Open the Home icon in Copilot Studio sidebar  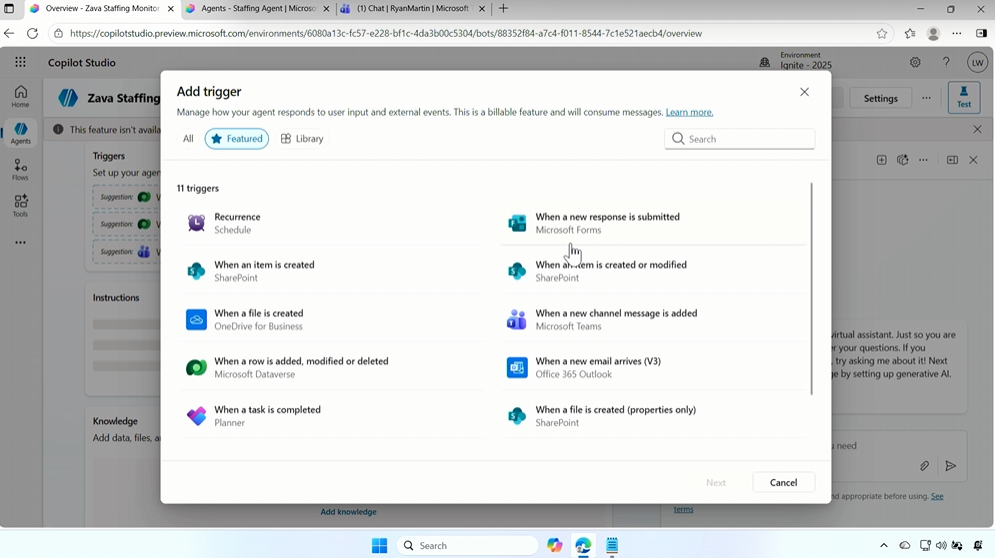(x=20, y=96)
